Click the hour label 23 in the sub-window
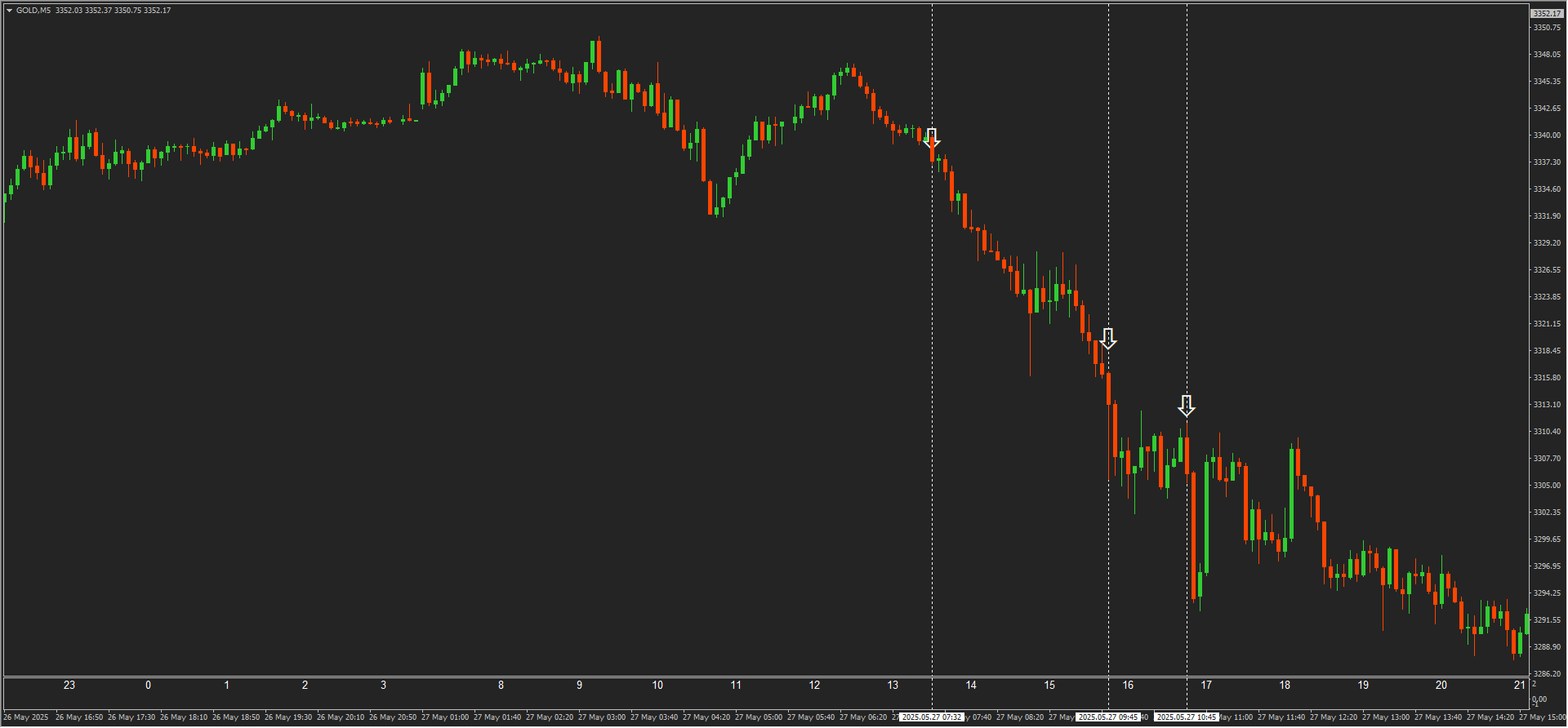 click(69, 686)
